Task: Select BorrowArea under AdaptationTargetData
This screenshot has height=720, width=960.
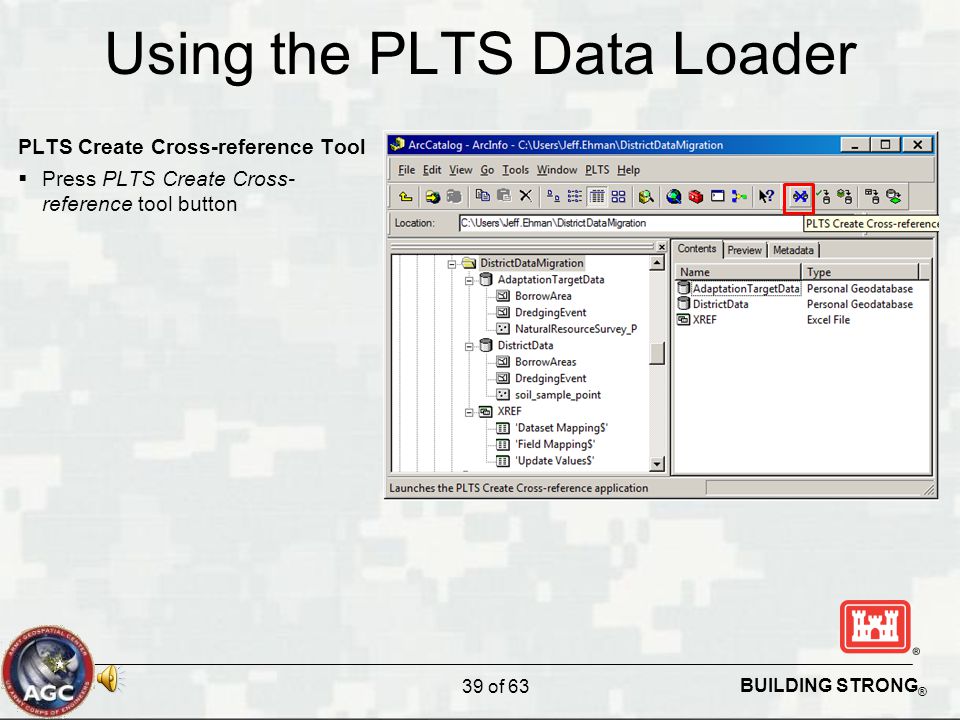Action: tap(543, 296)
